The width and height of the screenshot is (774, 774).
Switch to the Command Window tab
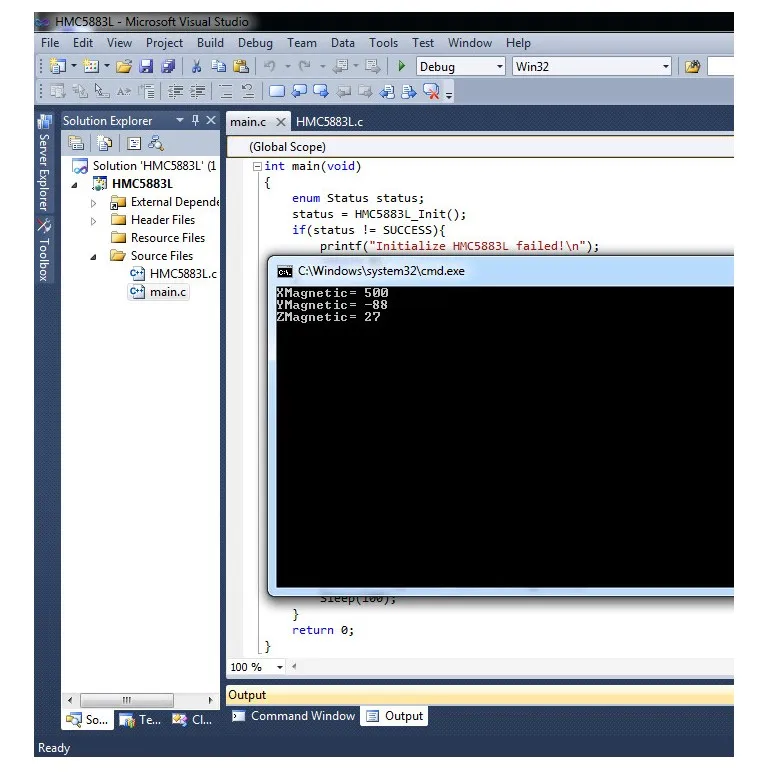pyautogui.click(x=294, y=716)
